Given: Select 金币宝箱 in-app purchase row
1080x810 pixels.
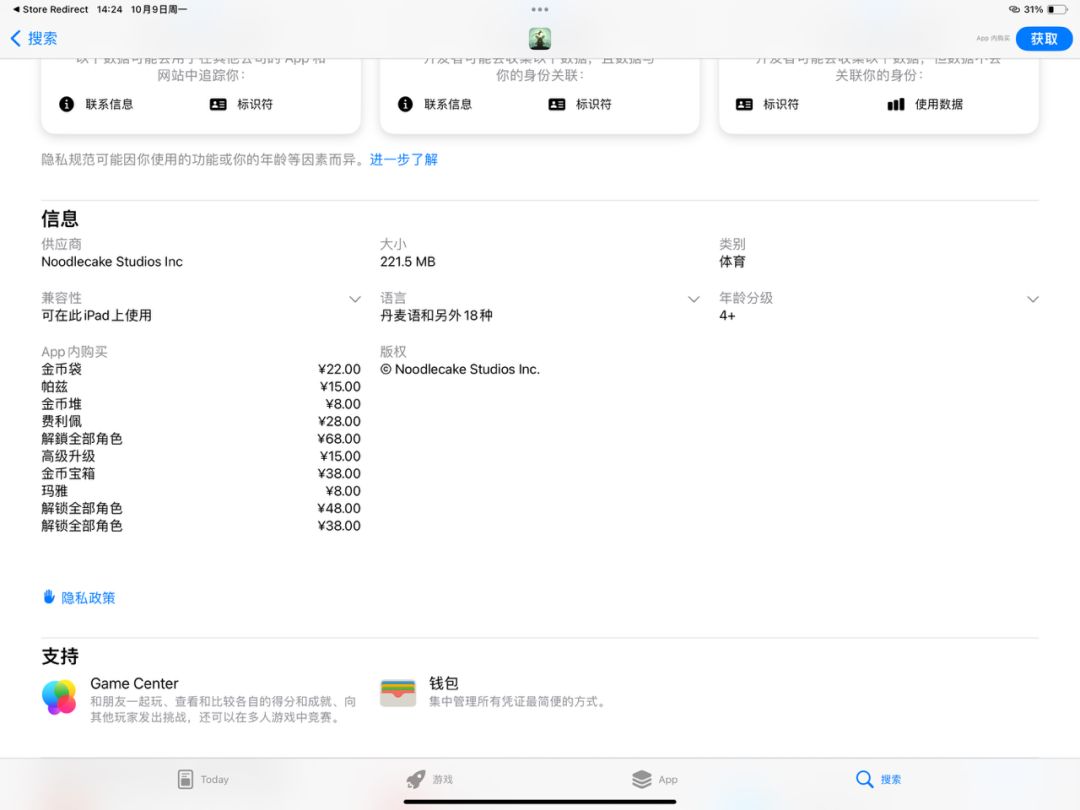Looking at the screenshot, I should [x=201, y=473].
